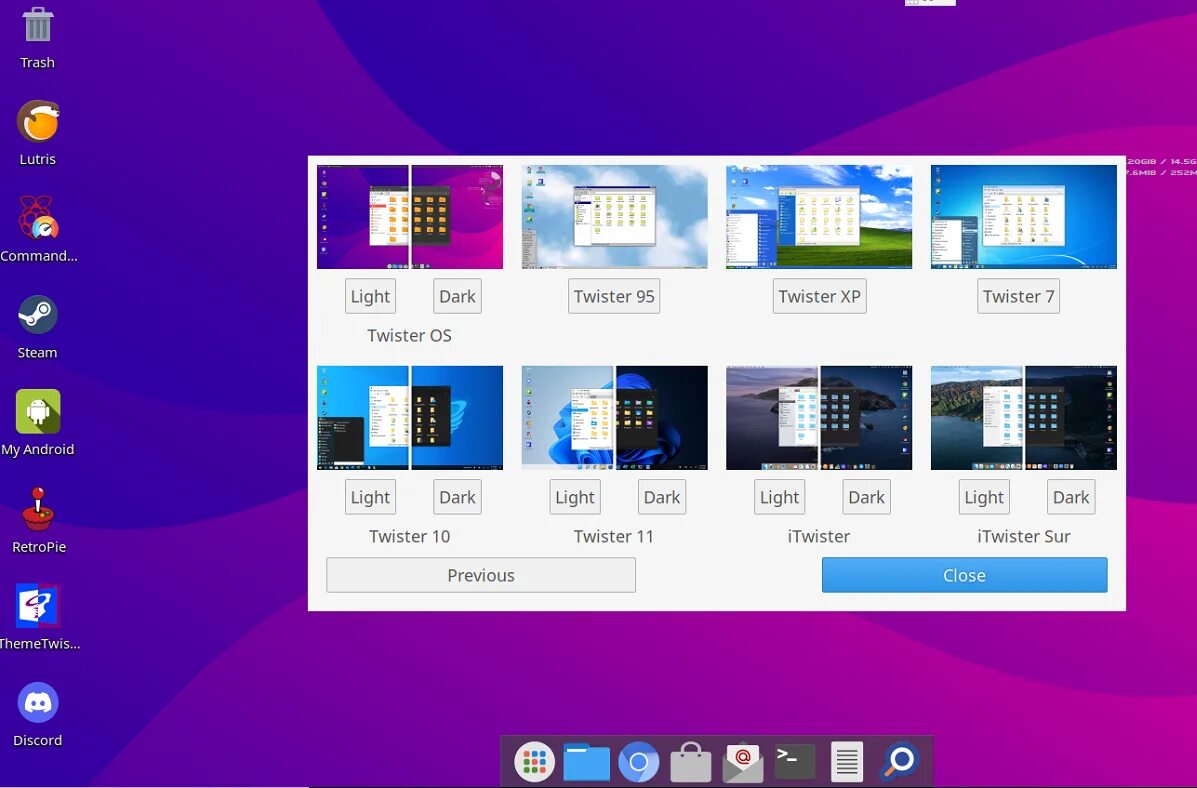Click the blue Close button
1197x788 pixels.
point(964,575)
